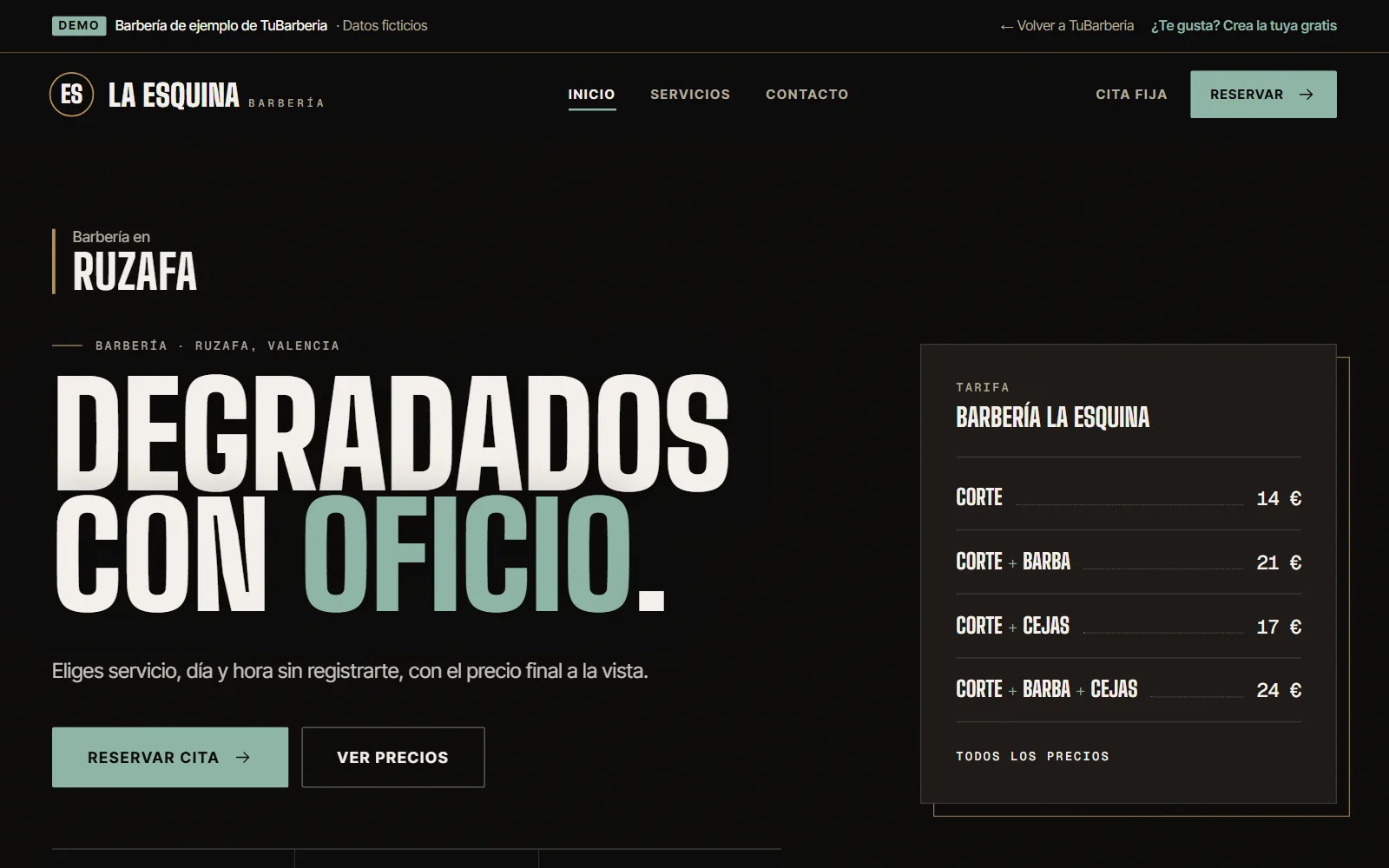Click the arrow icon in the Reservar button

1306,95
